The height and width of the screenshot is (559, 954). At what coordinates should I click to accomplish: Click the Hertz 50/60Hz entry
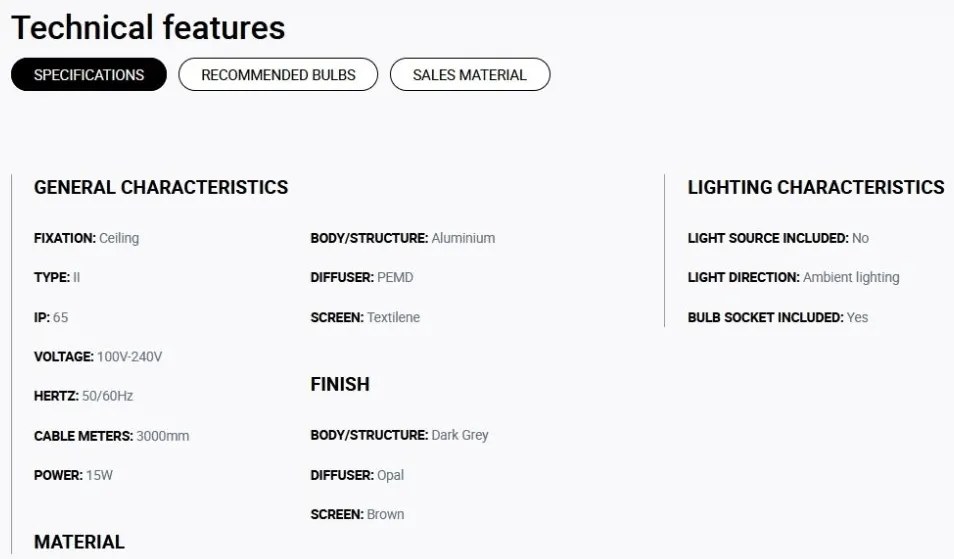83,396
